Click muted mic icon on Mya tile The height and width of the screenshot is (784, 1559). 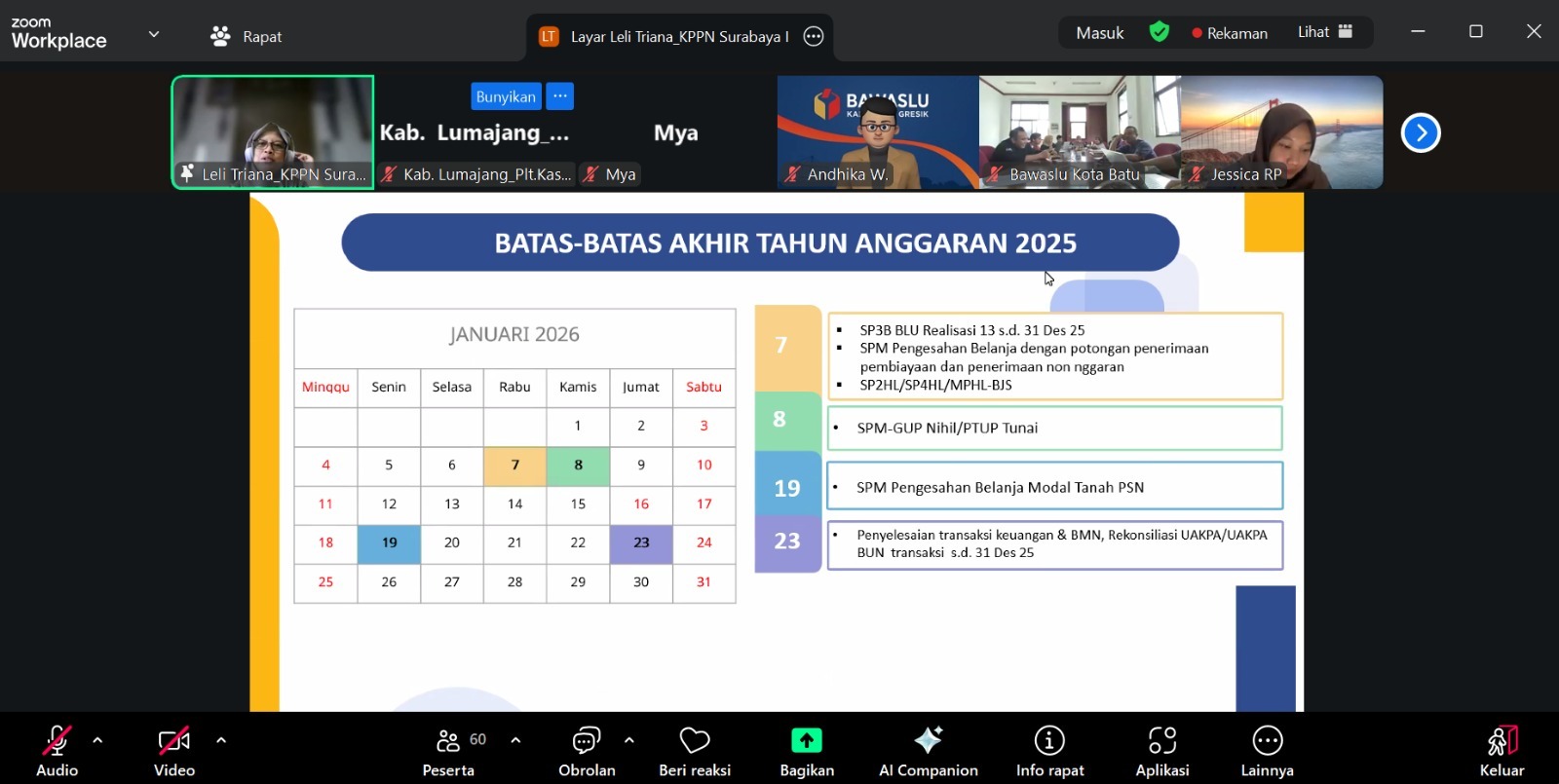pyautogui.click(x=590, y=174)
